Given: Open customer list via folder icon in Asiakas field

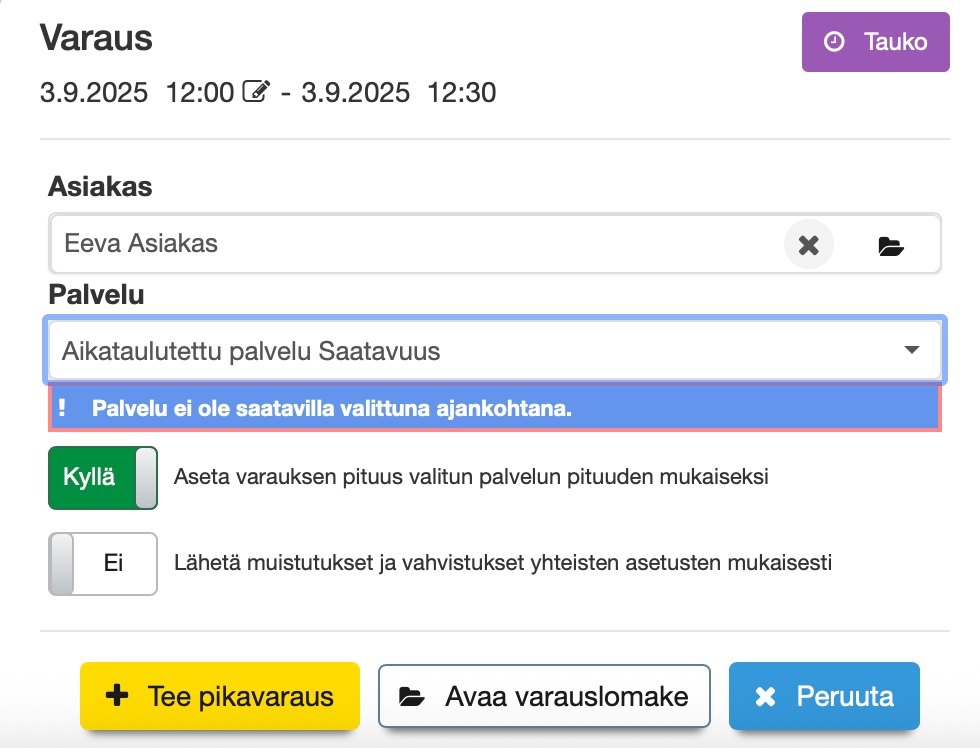Looking at the screenshot, I should [890, 245].
